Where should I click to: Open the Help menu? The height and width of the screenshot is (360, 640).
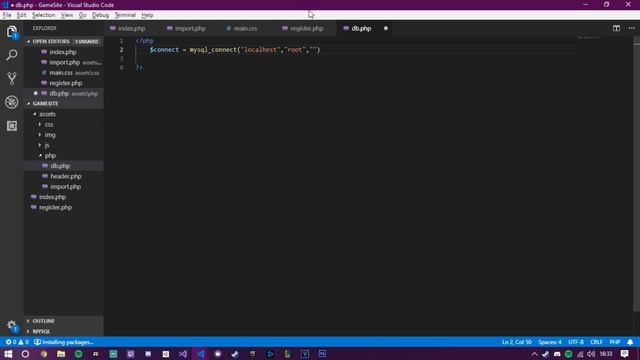147,15
